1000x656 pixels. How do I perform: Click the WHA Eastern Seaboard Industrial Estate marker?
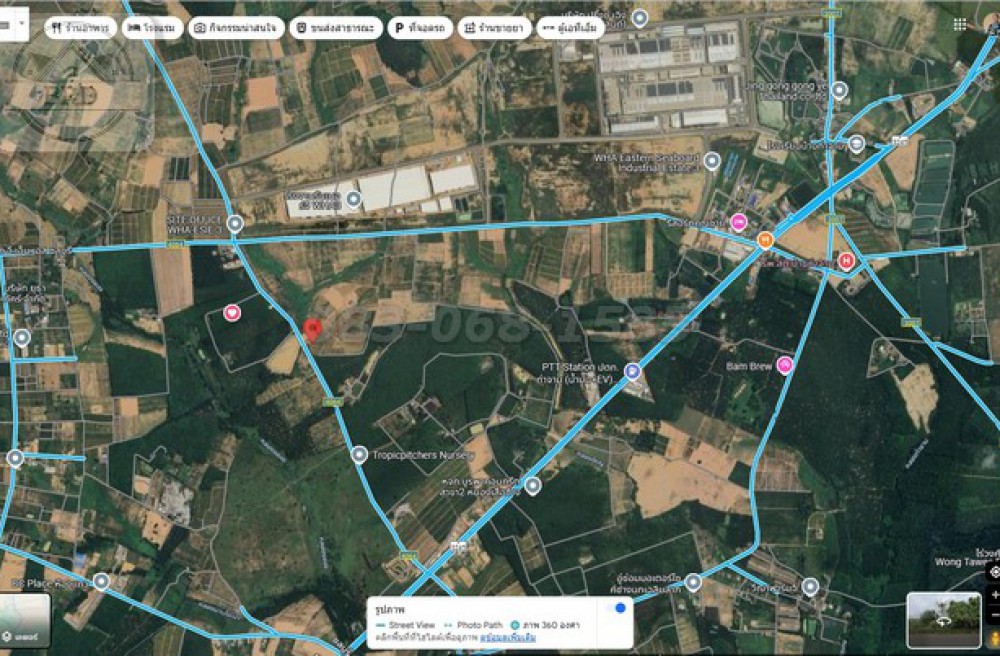click(x=712, y=161)
